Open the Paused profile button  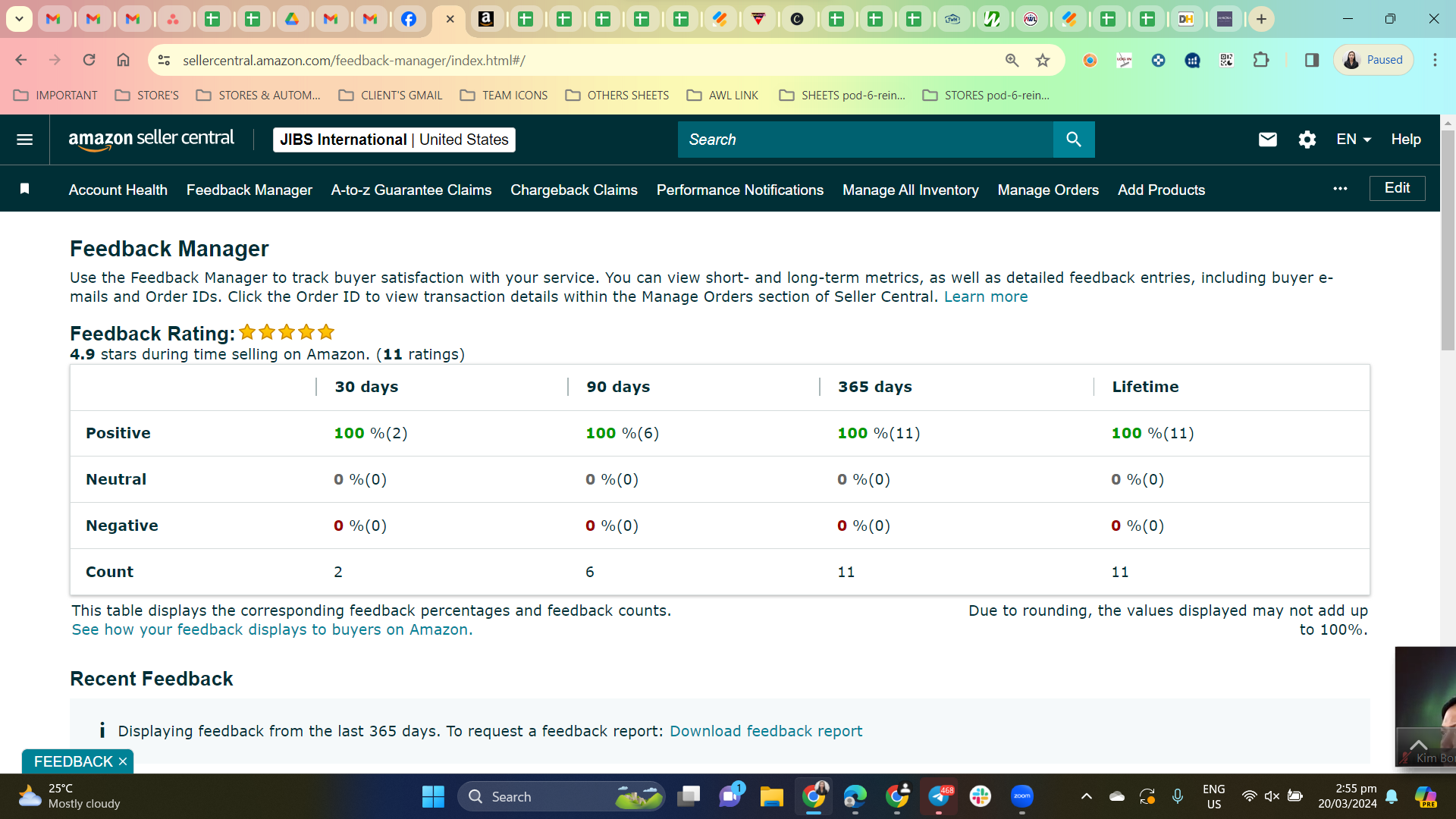(x=1373, y=60)
